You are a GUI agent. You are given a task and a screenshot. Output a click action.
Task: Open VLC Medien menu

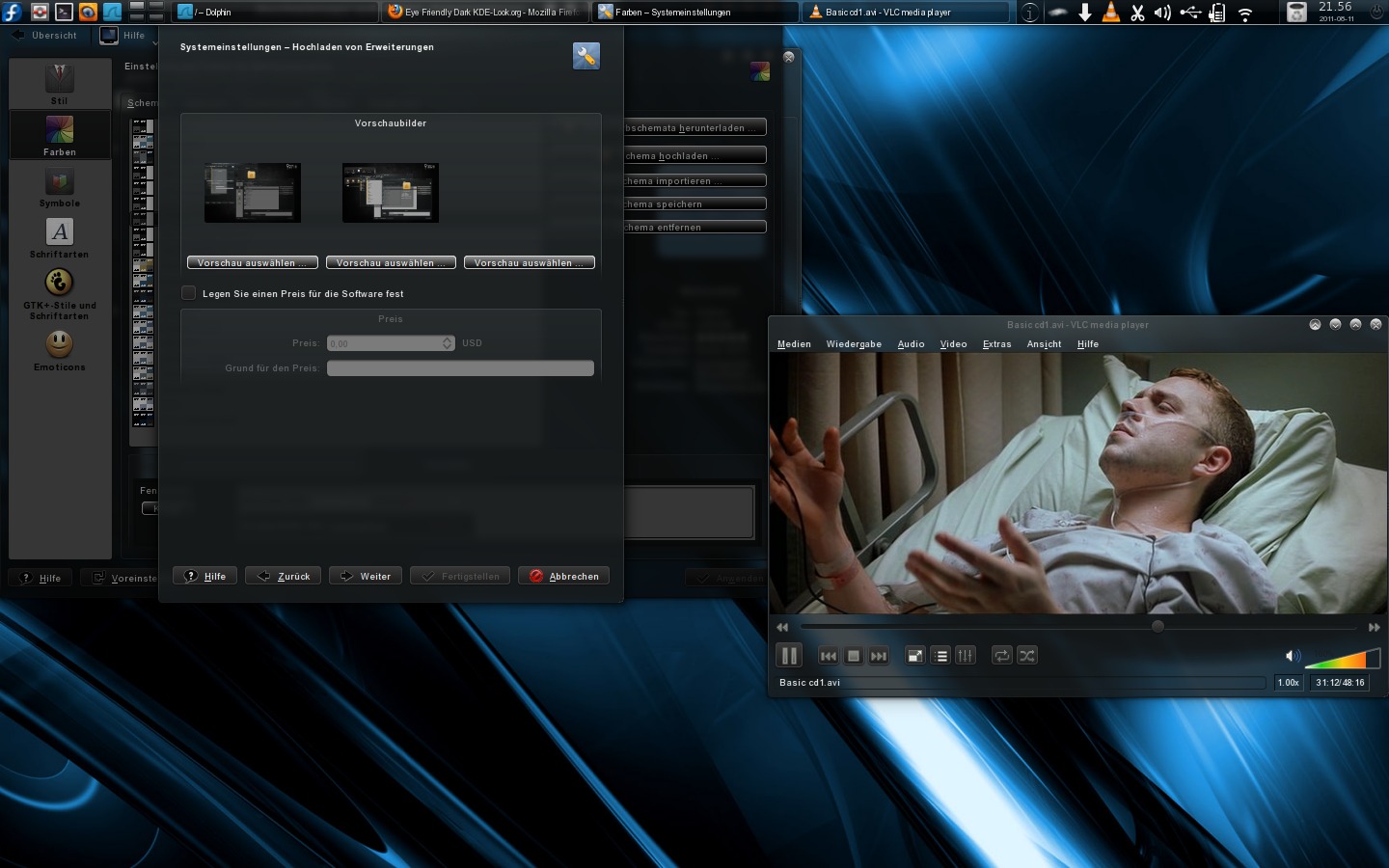coord(794,344)
